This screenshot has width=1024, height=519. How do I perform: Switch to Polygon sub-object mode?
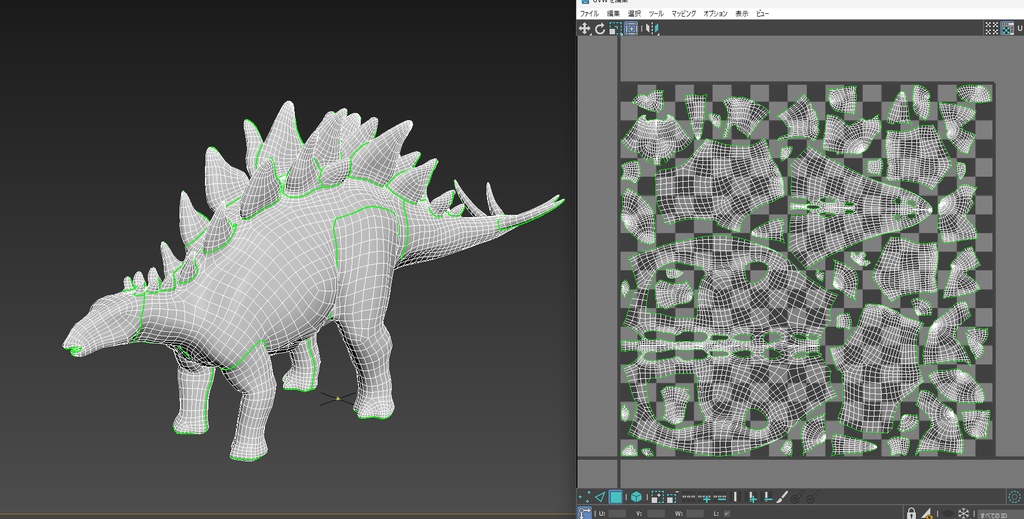(x=616, y=497)
